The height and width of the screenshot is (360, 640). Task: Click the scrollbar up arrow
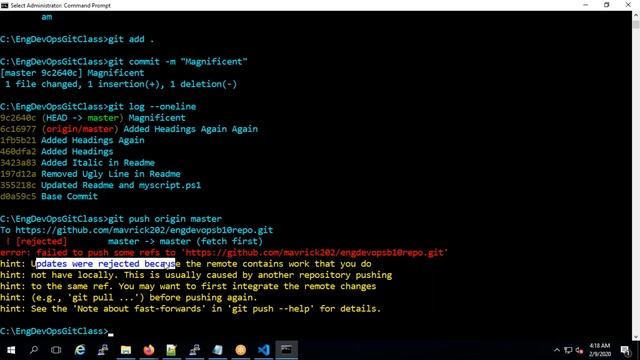636,15
